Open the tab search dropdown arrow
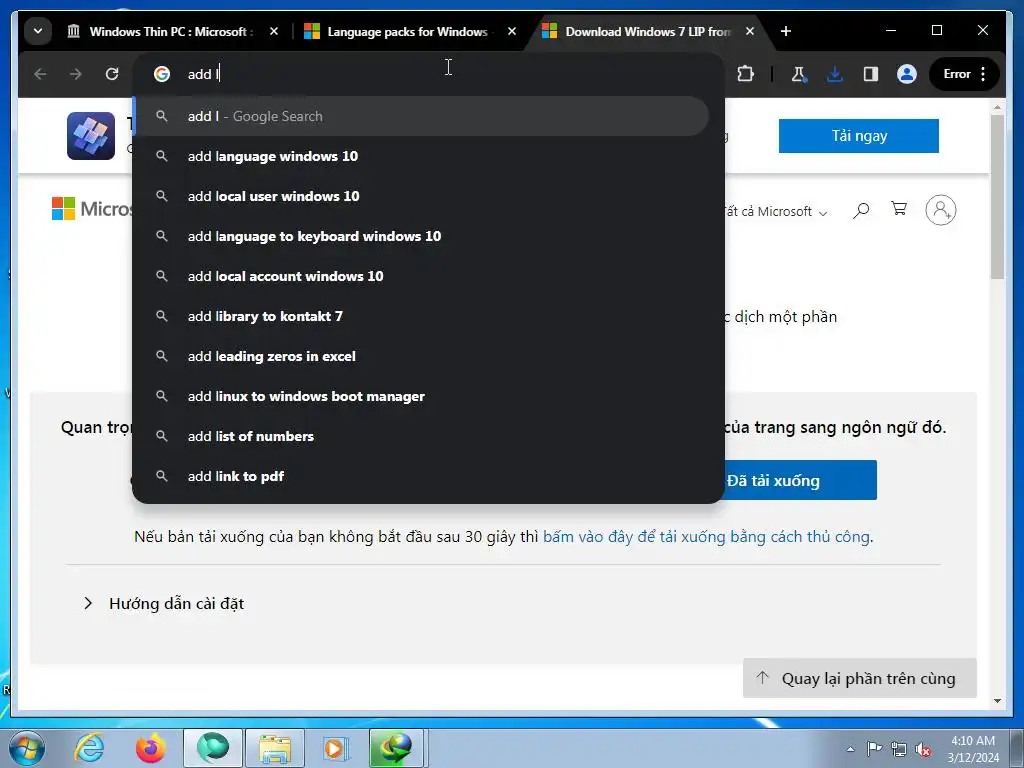Screen dimensions: 1024x768 click(x=38, y=31)
